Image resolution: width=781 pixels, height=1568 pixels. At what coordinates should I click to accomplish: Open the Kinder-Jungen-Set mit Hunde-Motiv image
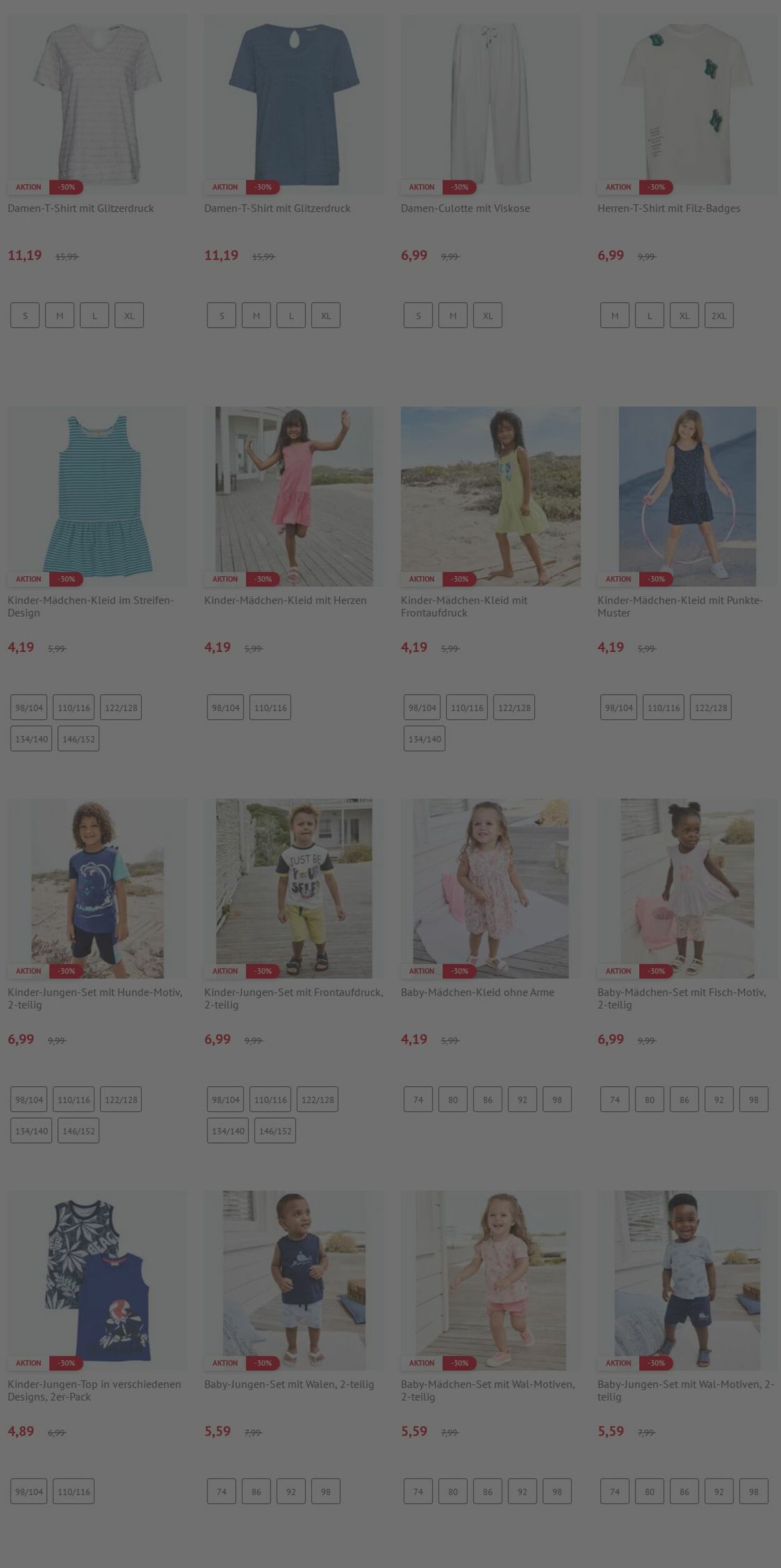97,888
